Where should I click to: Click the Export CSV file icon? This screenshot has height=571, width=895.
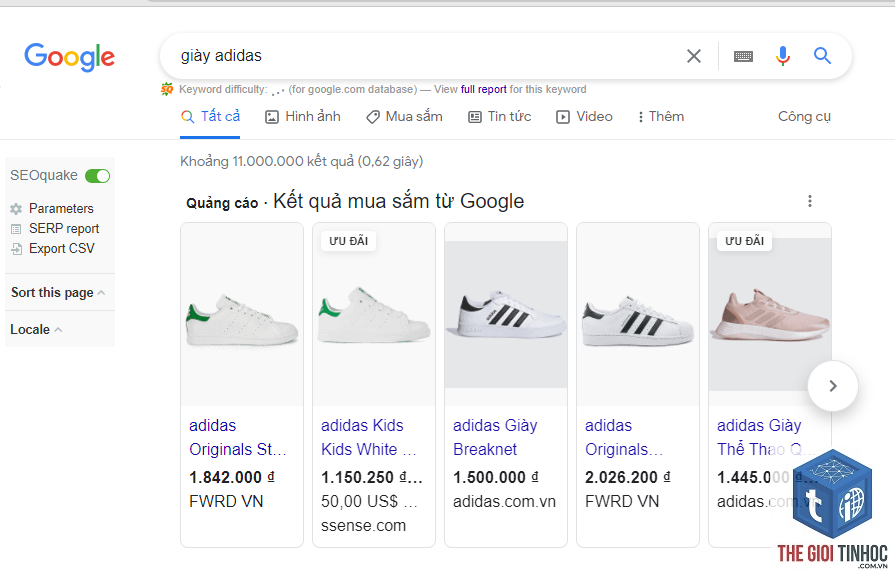coord(17,249)
